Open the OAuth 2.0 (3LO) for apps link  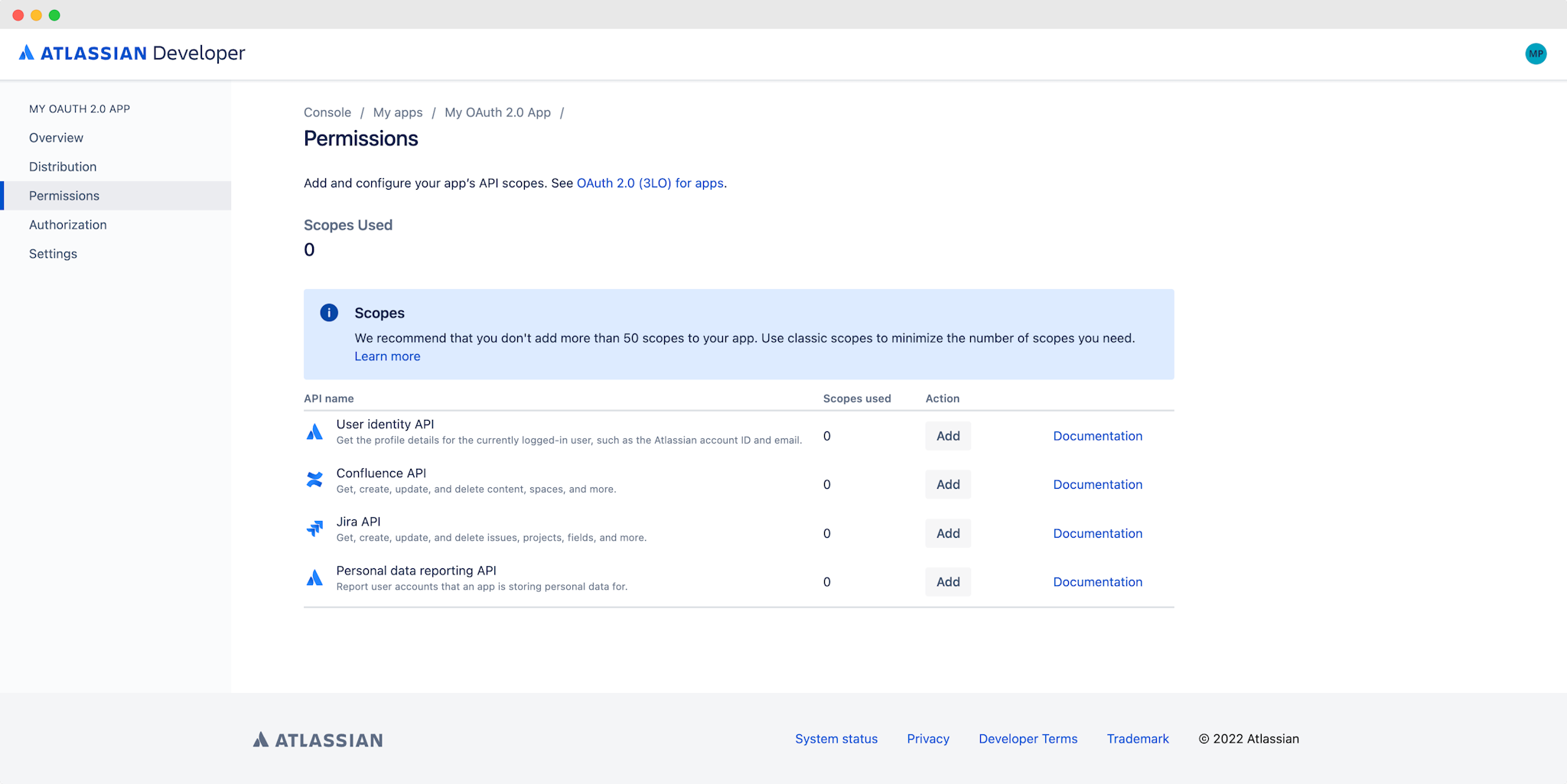[x=650, y=184]
